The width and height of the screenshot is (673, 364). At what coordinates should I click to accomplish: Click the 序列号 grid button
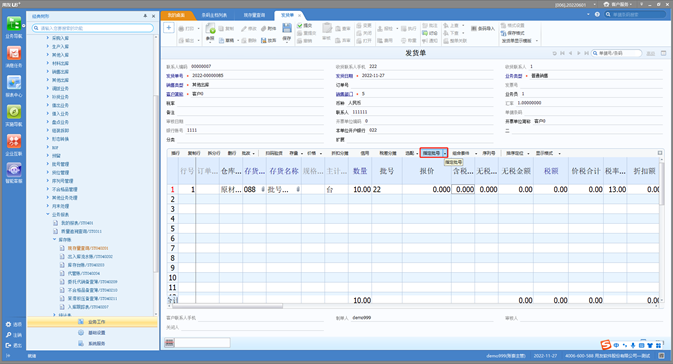(x=489, y=153)
